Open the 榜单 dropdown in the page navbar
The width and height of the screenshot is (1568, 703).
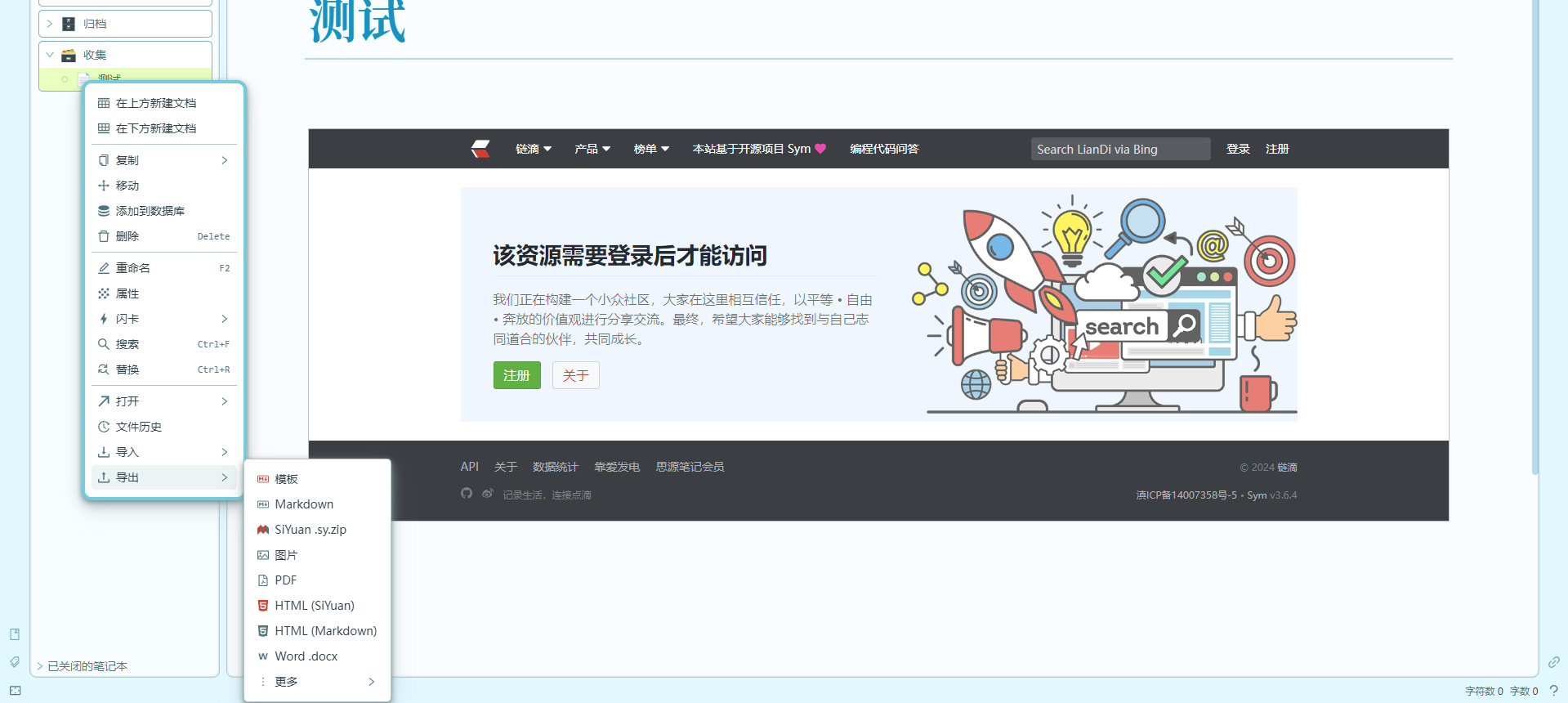coord(651,149)
